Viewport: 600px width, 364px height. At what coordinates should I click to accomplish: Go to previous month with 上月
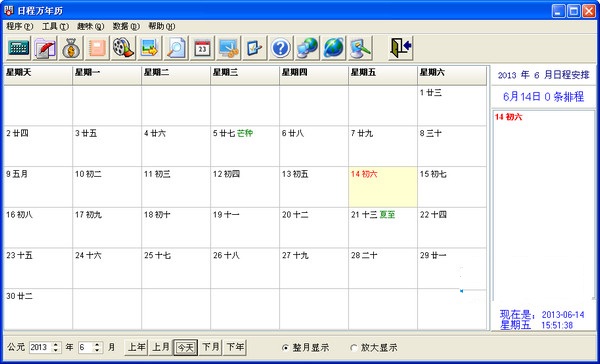[x=161, y=348]
